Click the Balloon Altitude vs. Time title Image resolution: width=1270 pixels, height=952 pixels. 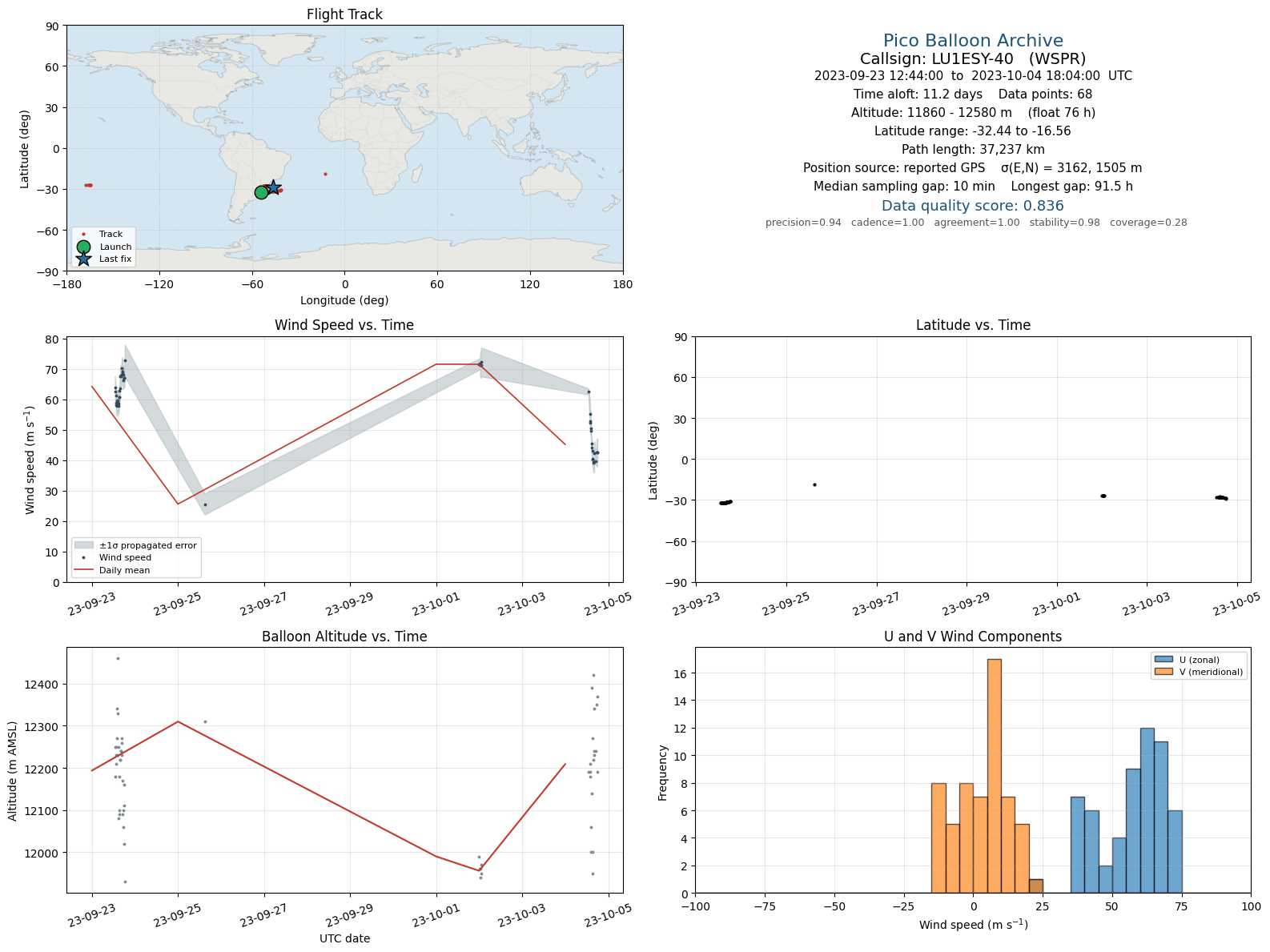pos(344,637)
